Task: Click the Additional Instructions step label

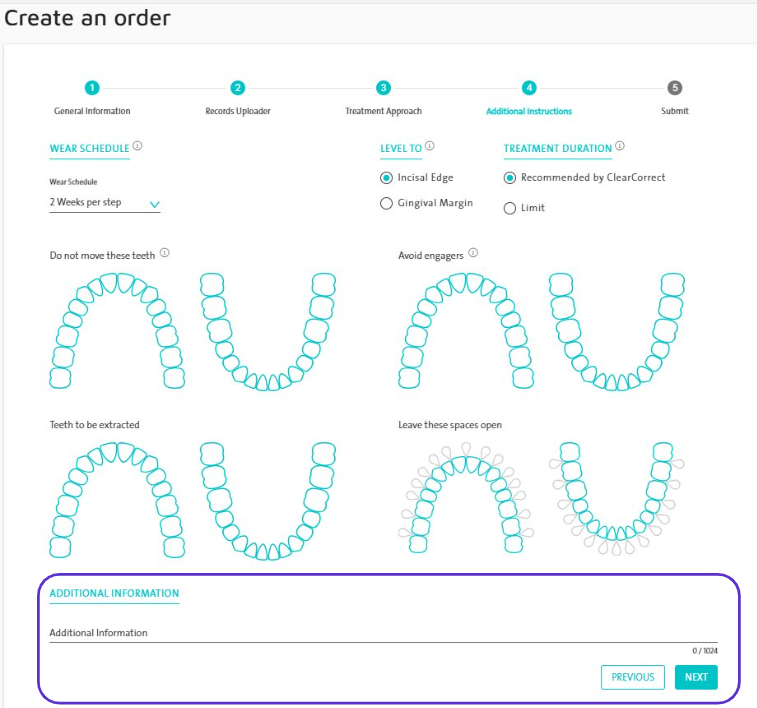Action: [529, 111]
